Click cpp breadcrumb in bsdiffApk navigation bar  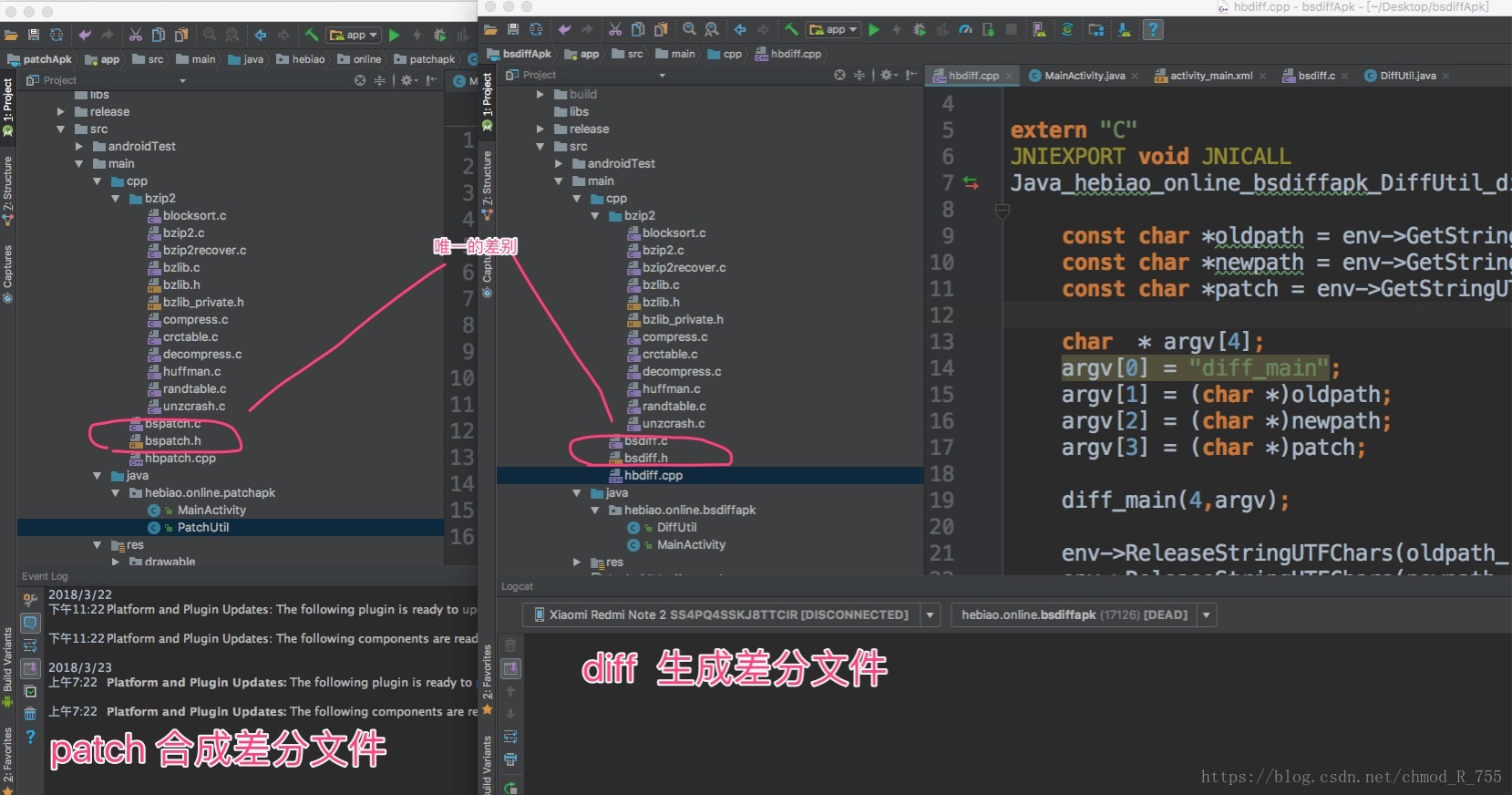(725, 54)
